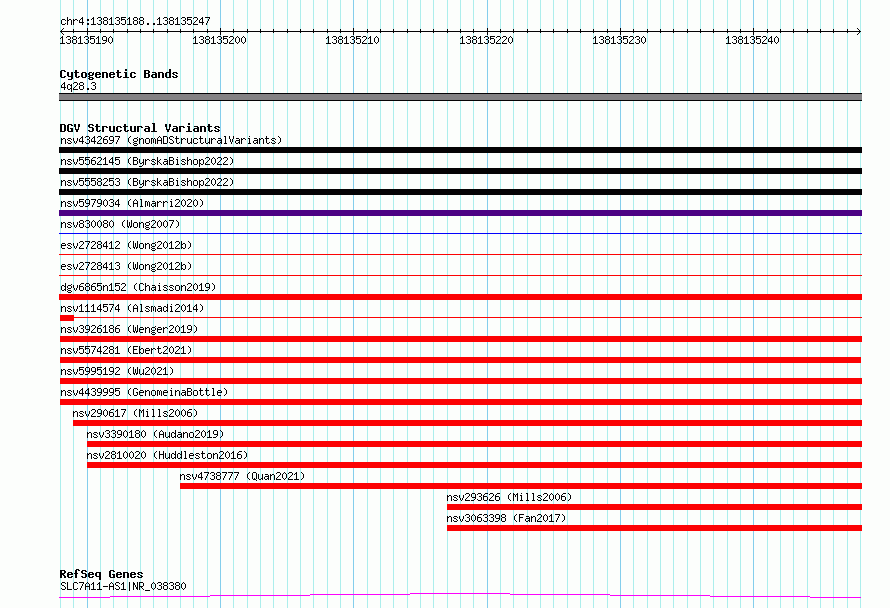
Task: Click the red bar under dgv6865n152
Action: [x=460, y=297]
